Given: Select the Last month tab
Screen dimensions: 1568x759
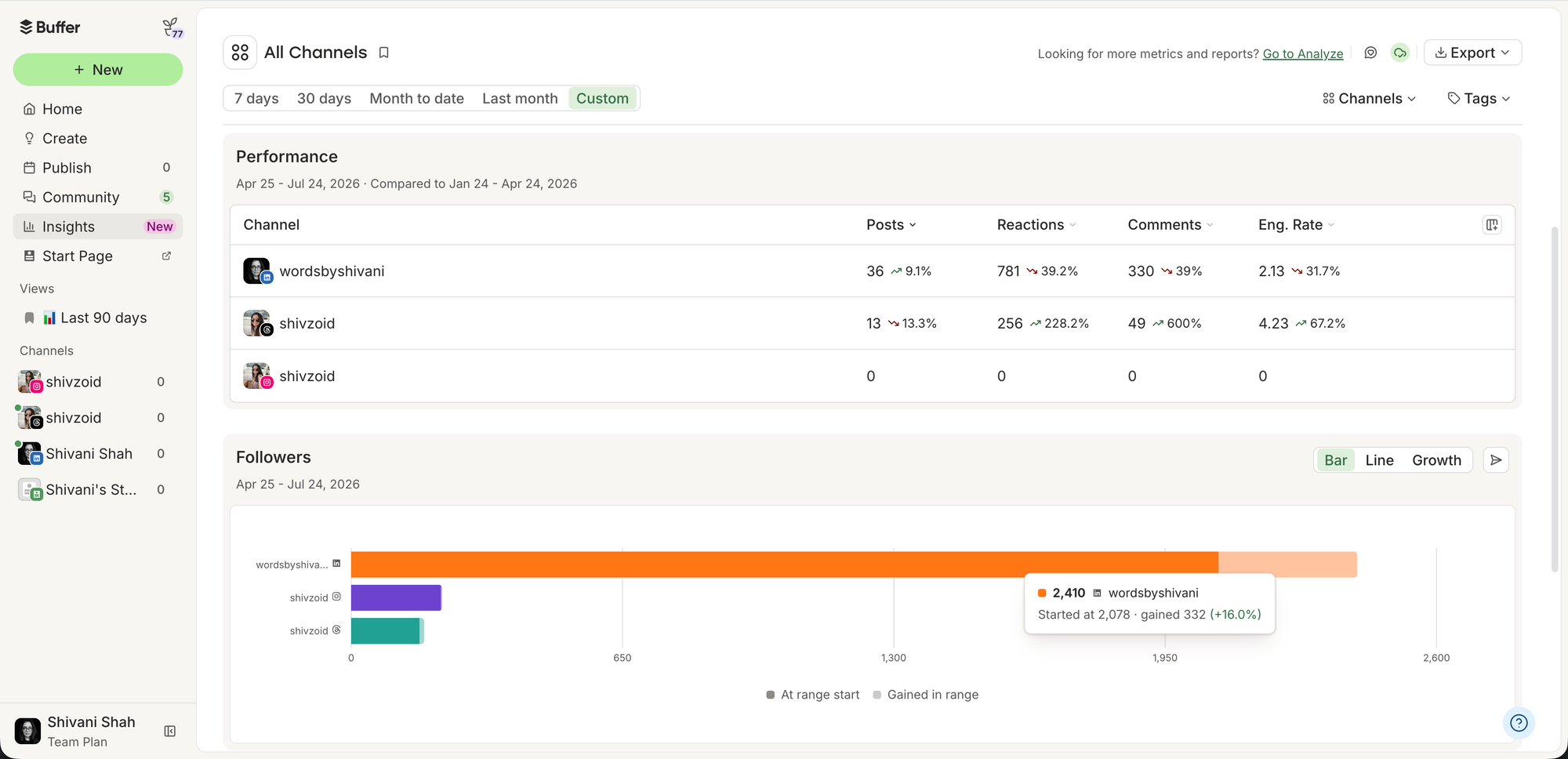Looking at the screenshot, I should [520, 99].
